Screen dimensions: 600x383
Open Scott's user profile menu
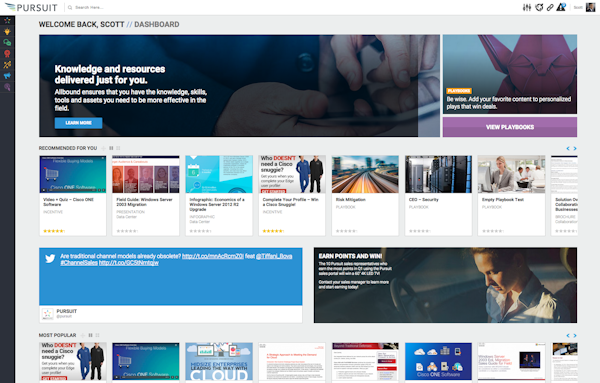pos(590,7)
